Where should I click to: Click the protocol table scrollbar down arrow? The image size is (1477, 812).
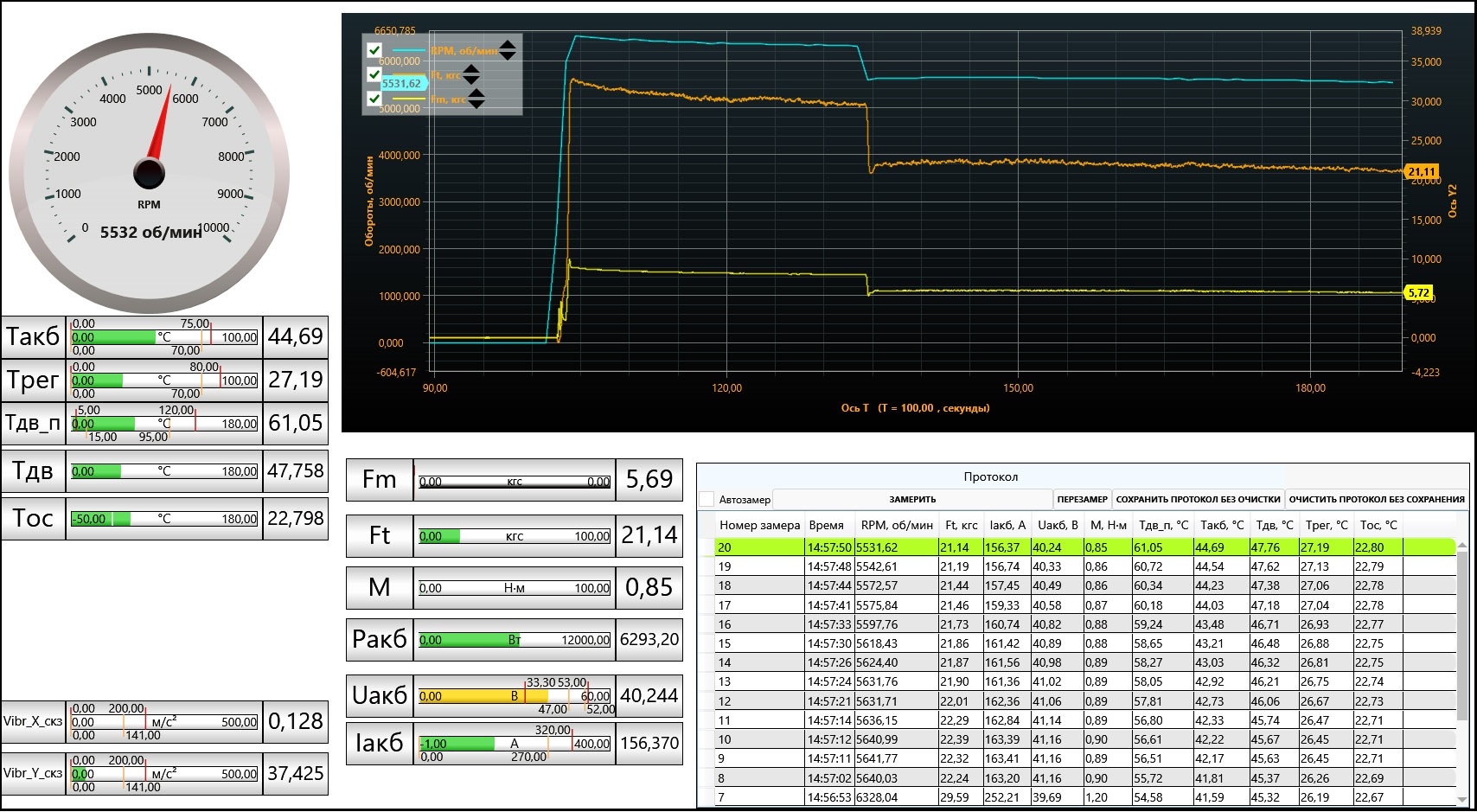(x=1461, y=800)
